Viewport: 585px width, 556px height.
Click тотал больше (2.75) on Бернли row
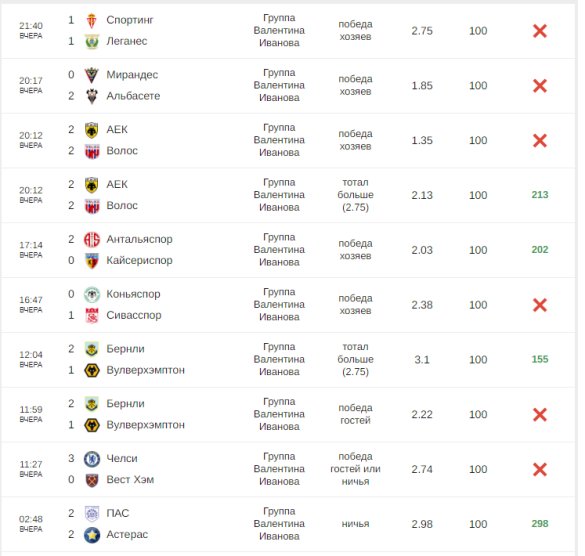[355, 359]
